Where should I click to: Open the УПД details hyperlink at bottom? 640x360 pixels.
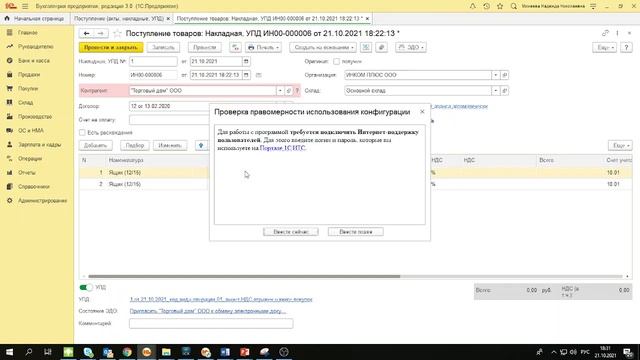[x=221, y=299]
